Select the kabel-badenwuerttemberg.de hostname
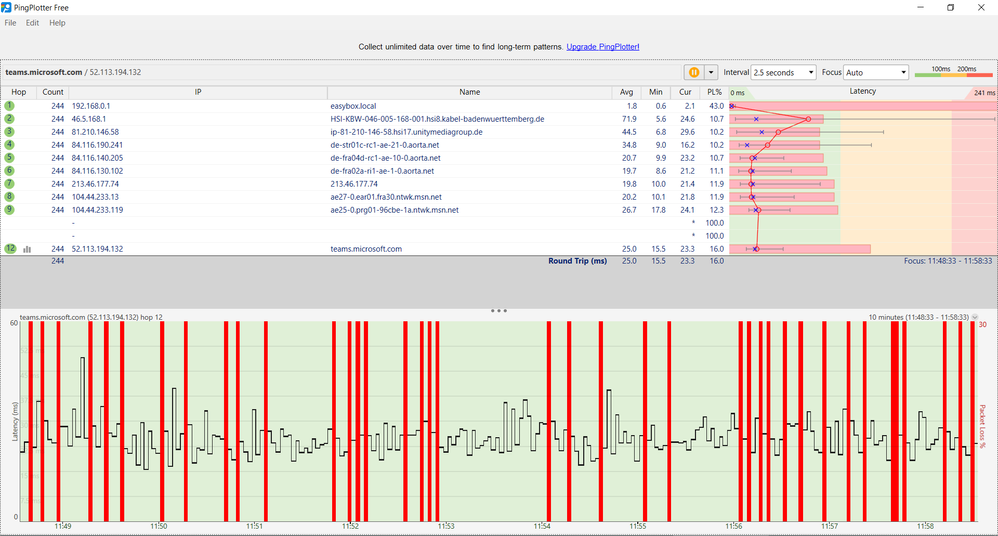Screen dimensions: 998x536 click(x=437, y=119)
